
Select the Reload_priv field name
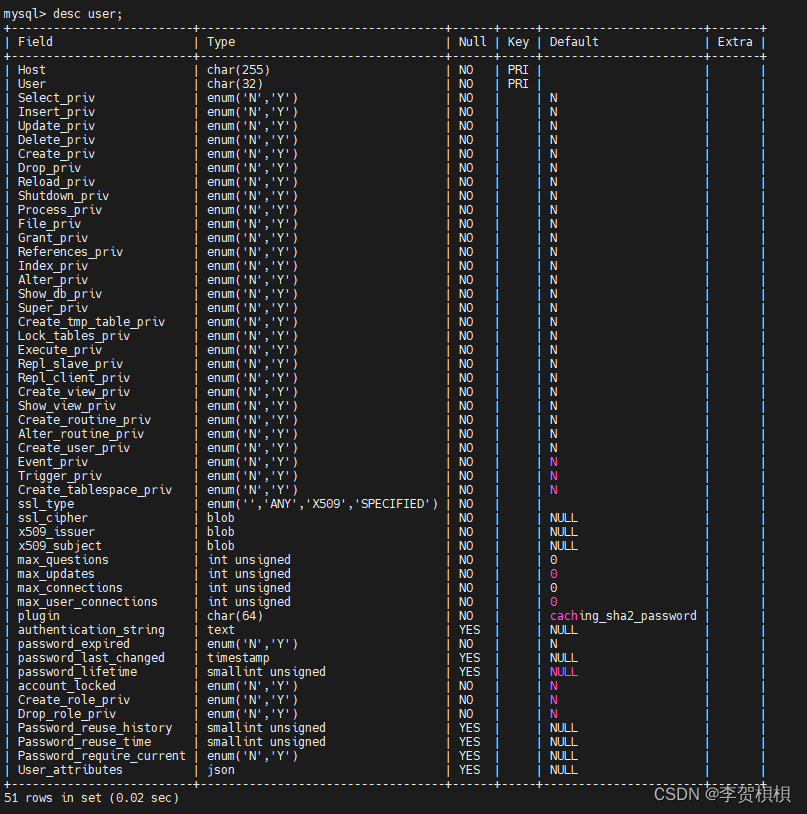(x=57, y=182)
